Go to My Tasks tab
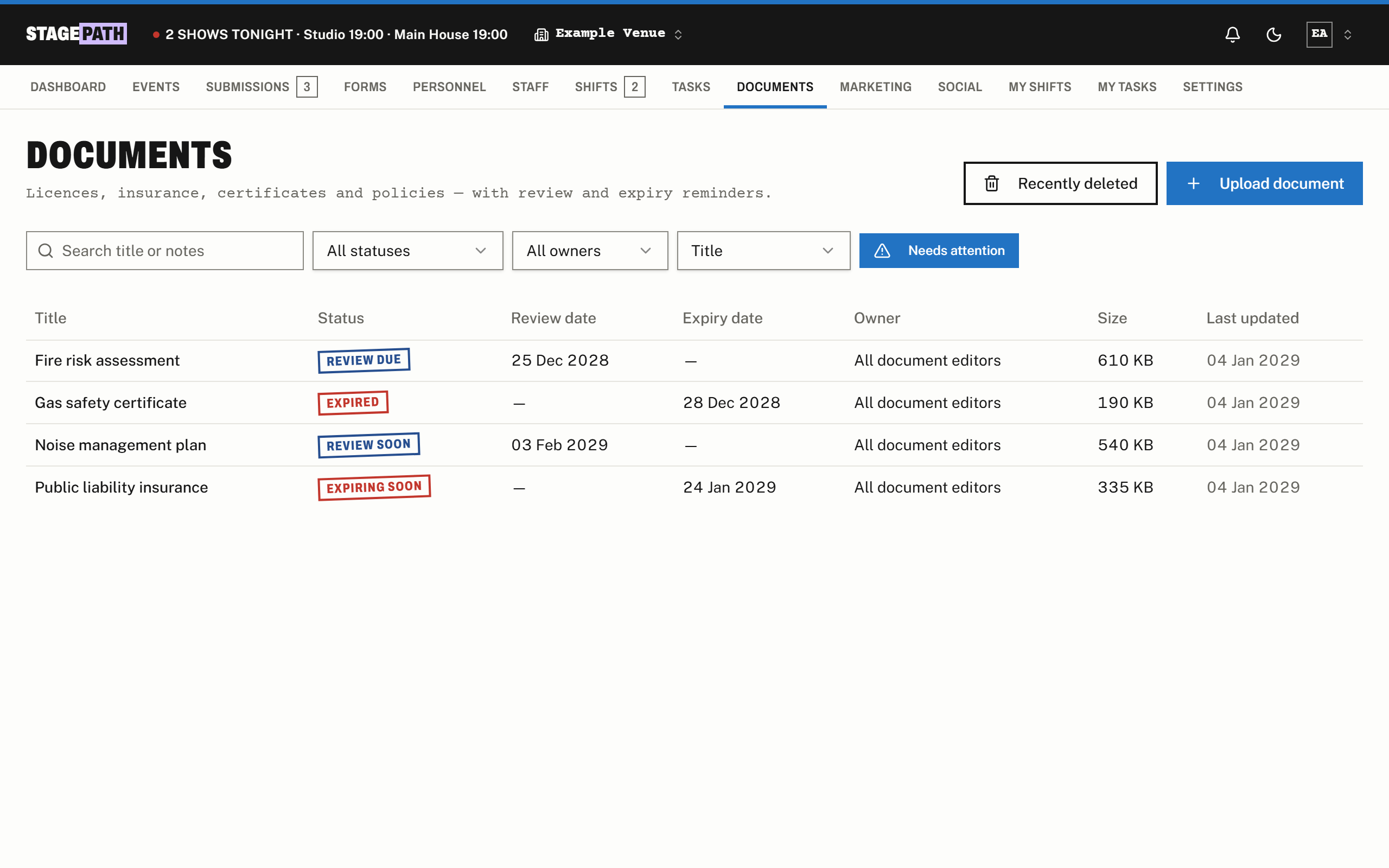This screenshot has width=1389, height=868. click(1127, 87)
